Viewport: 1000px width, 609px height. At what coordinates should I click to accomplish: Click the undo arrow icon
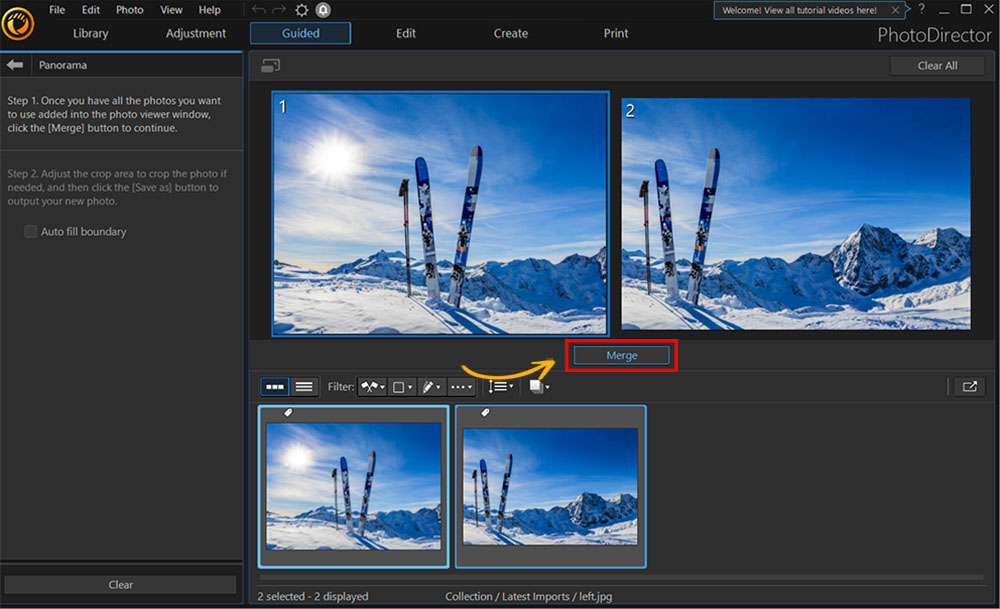pos(259,9)
